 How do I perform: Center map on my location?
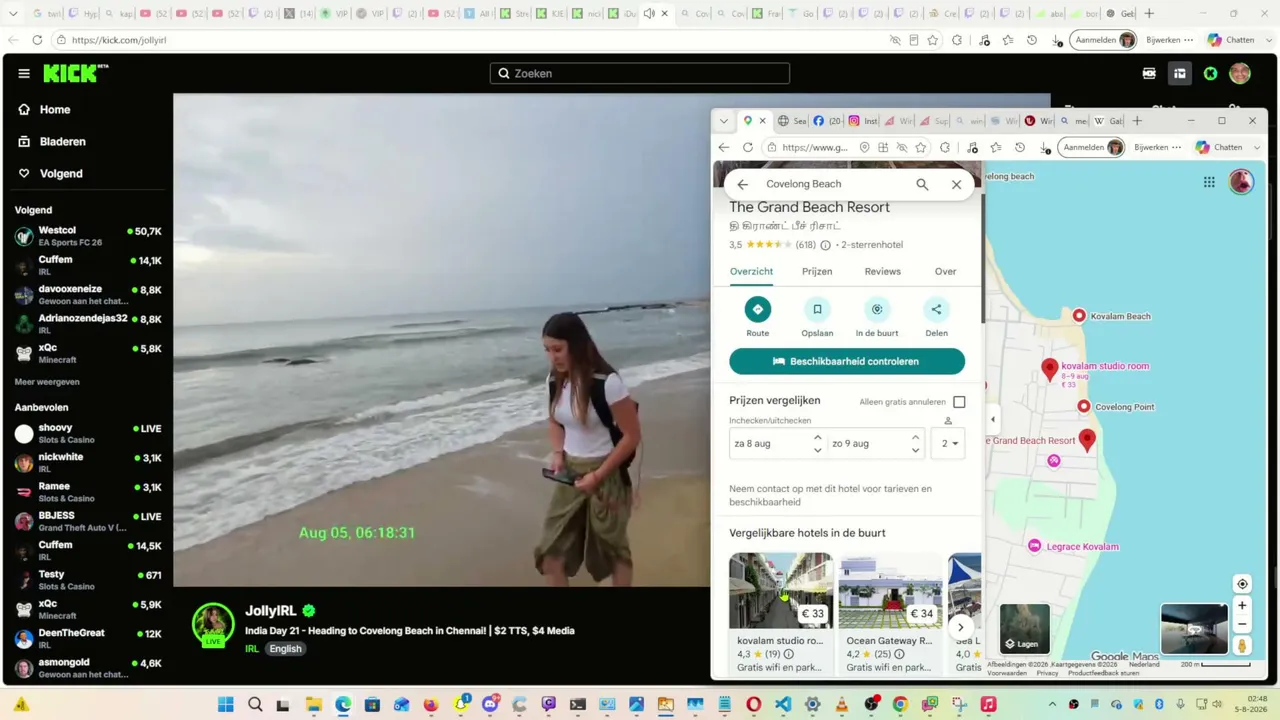click(x=1242, y=584)
